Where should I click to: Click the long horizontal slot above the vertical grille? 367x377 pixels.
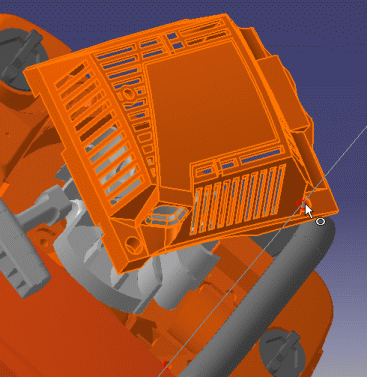click(x=260, y=156)
